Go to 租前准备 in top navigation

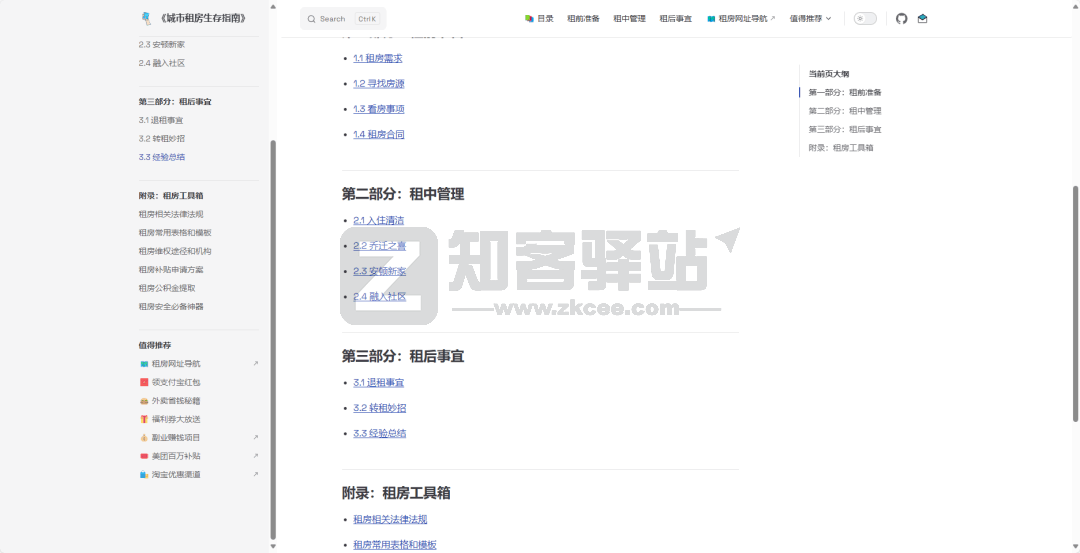pyautogui.click(x=583, y=19)
